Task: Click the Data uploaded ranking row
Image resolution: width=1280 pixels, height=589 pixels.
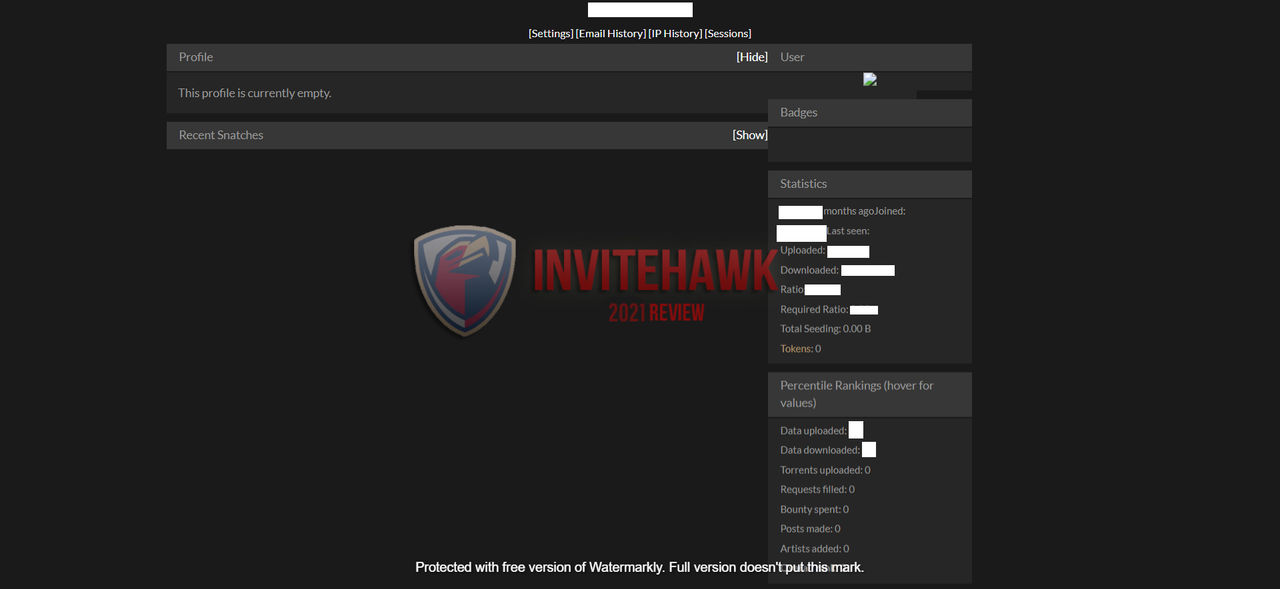Action: [822, 430]
